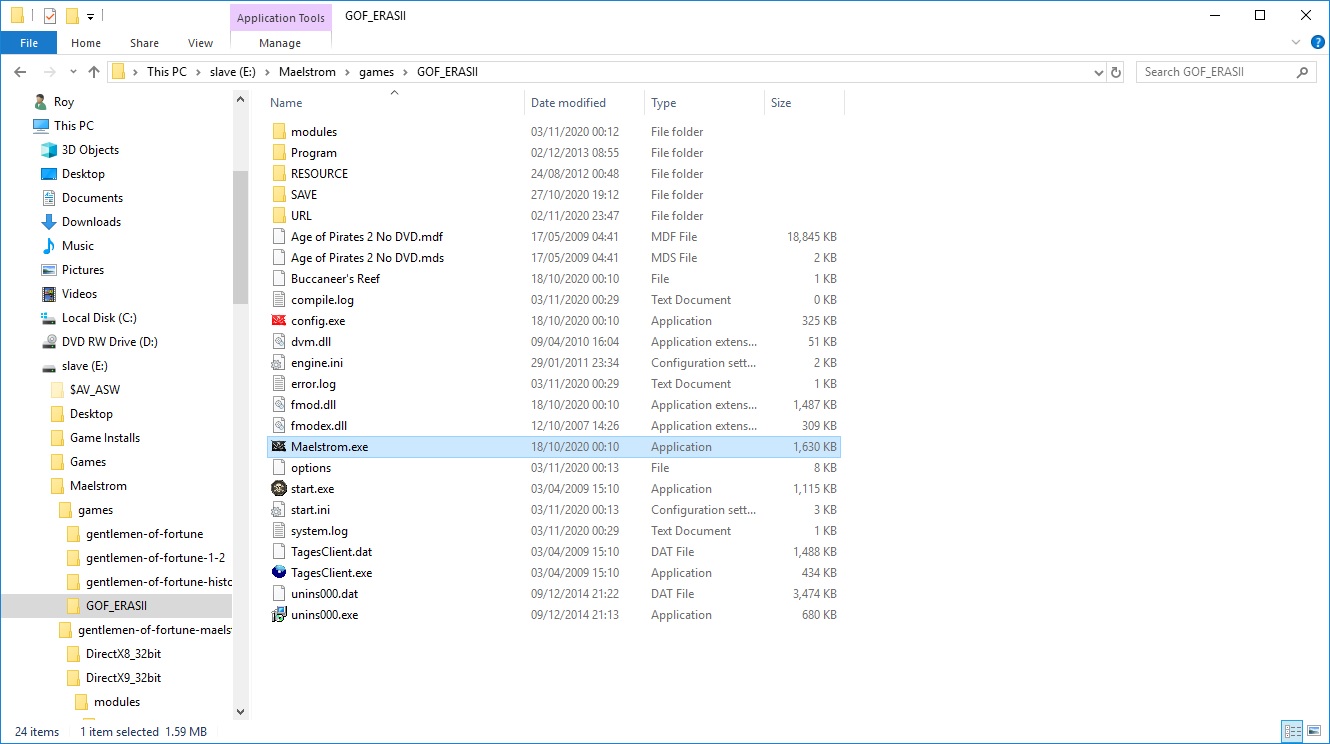The image size is (1330, 744).
Task: Select the engine.ini settings file icon
Action: coord(279,363)
